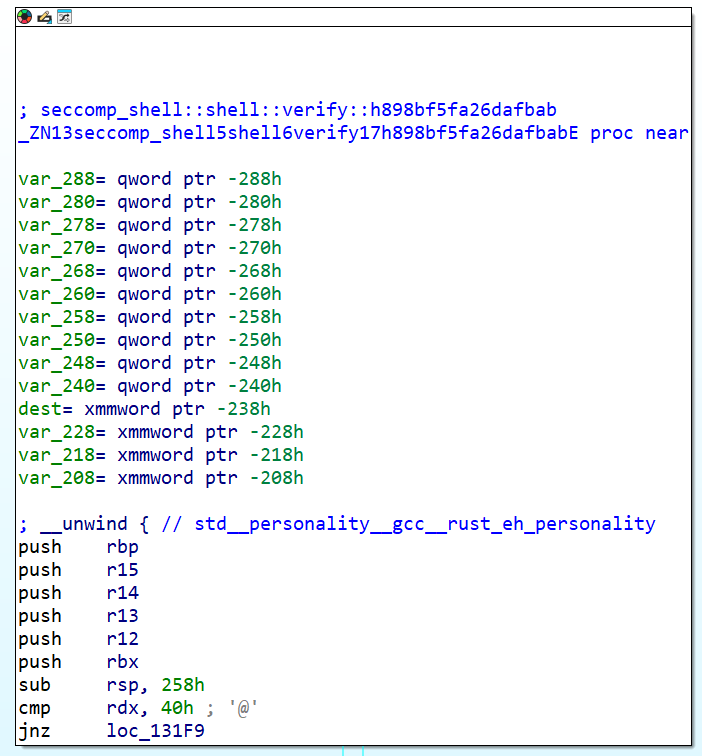The image size is (702, 756).
Task: Click the 40h immediate operand
Action: click(177, 708)
